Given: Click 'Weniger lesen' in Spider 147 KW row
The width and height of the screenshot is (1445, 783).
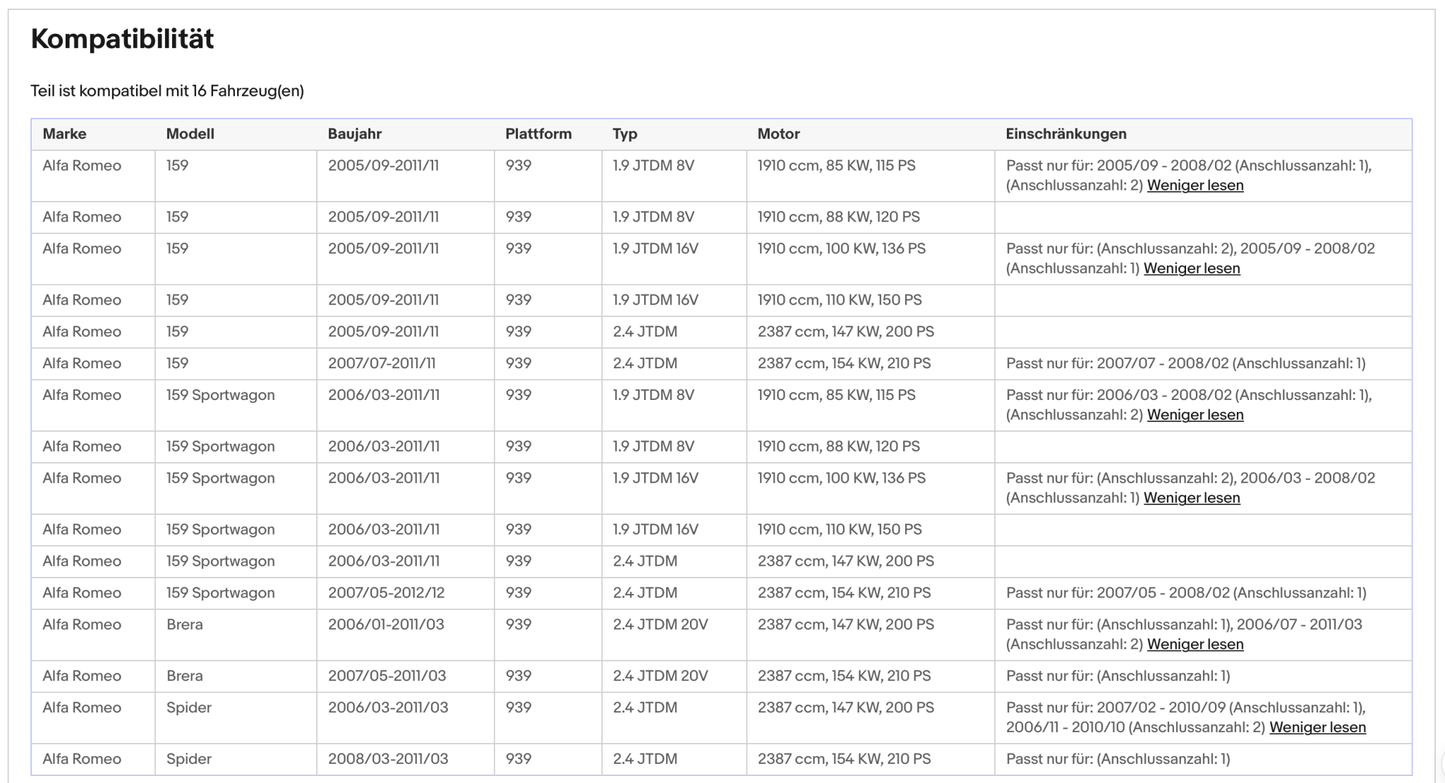Looking at the screenshot, I should [1317, 727].
